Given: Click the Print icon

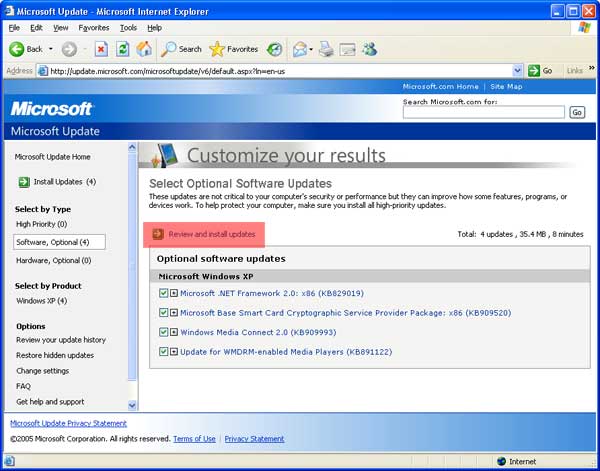Looking at the screenshot, I should [326, 49].
